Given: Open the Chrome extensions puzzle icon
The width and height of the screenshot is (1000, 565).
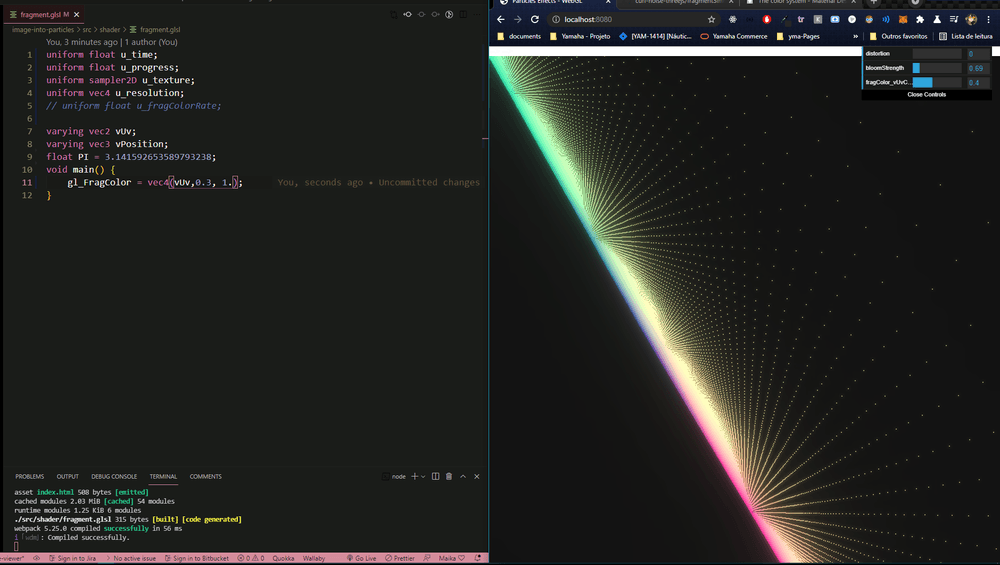Looking at the screenshot, I should [920, 19].
